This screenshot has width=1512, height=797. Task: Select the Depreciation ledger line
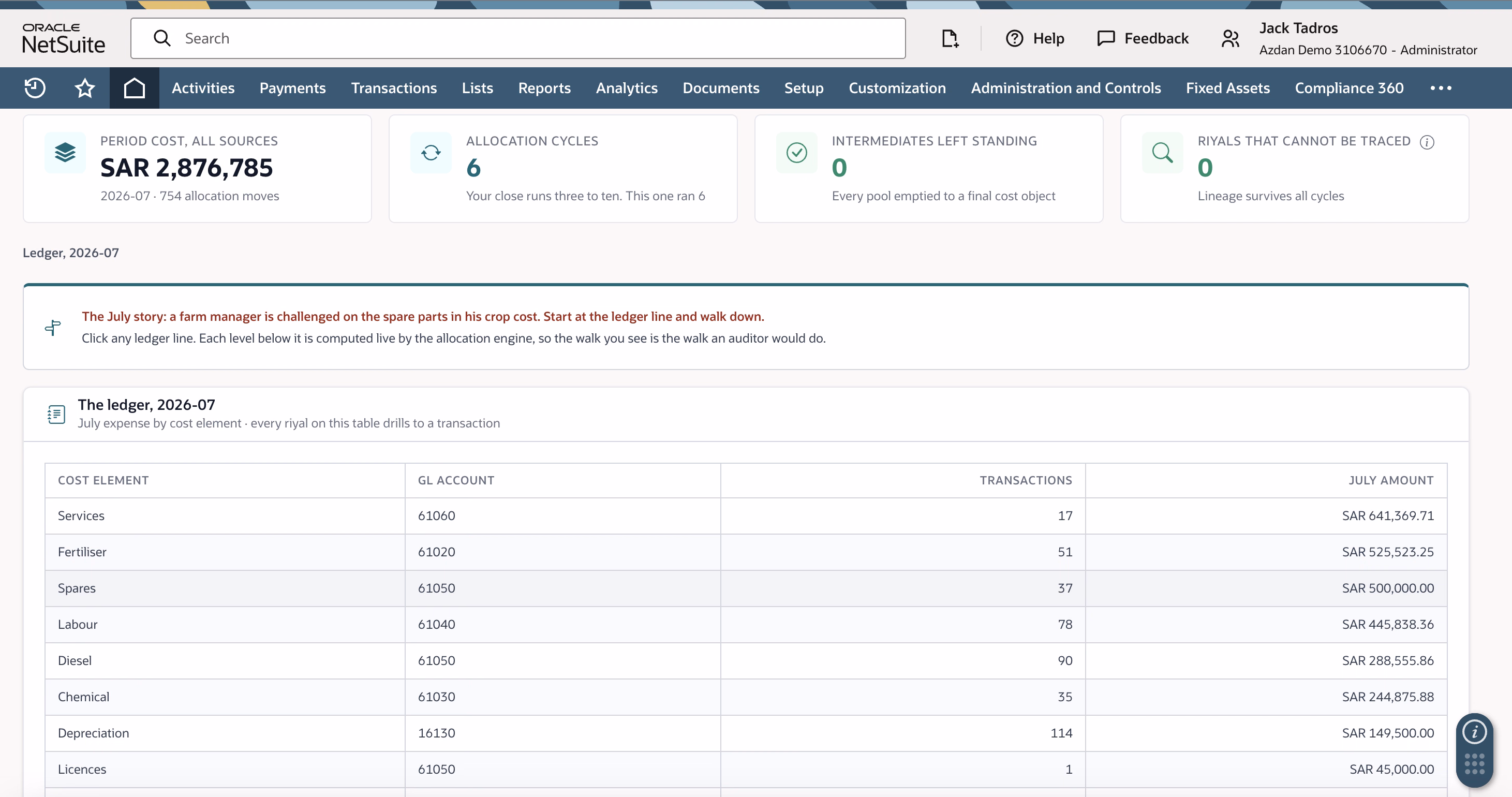(746, 734)
